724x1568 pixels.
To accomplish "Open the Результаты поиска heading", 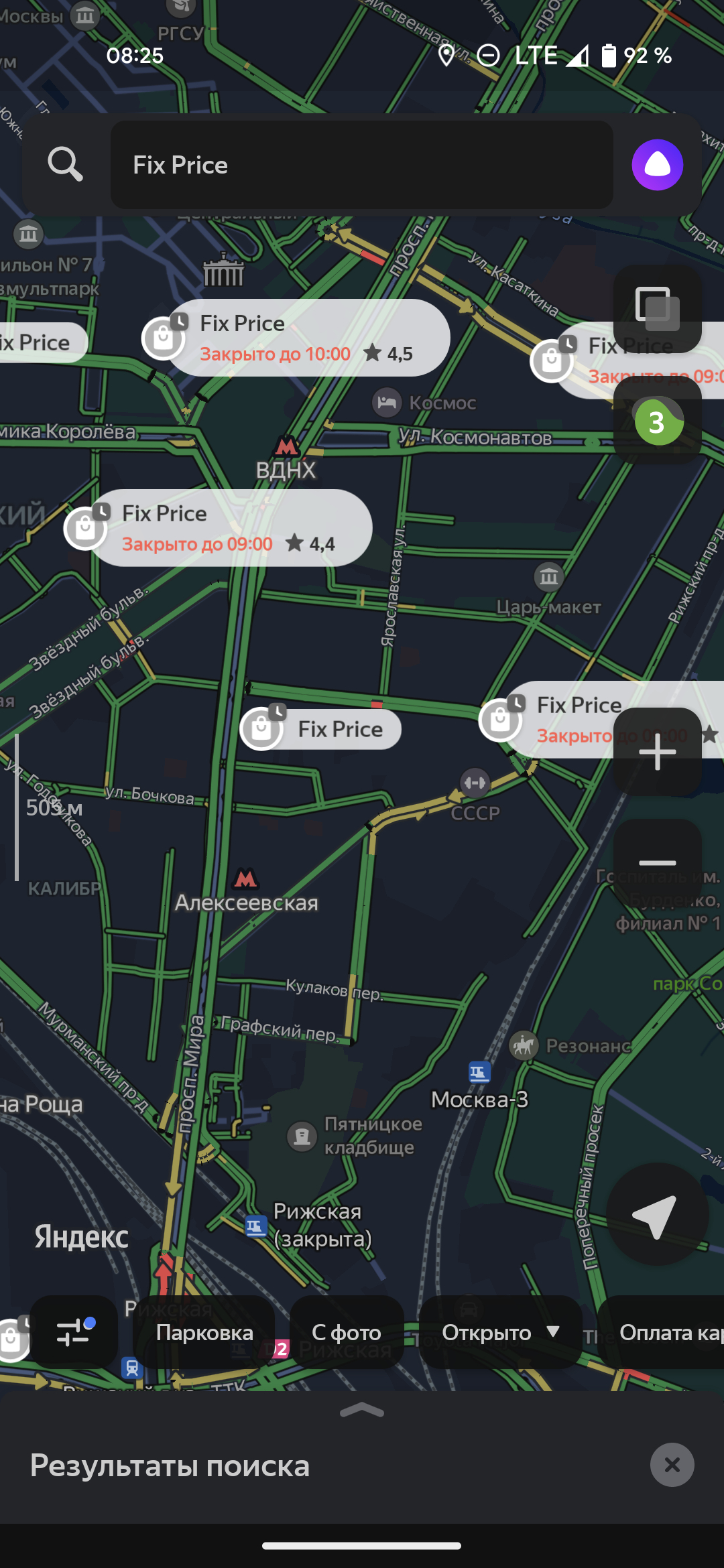I will (x=170, y=1465).
